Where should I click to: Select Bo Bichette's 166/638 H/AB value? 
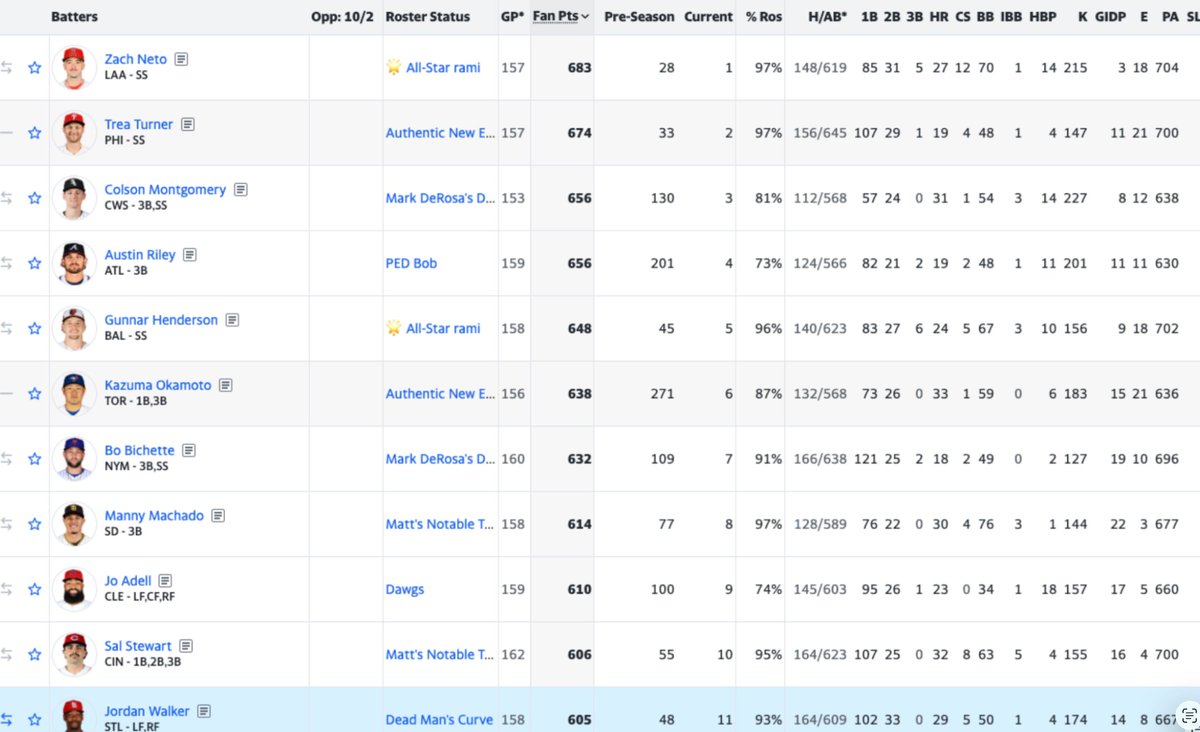[x=819, y=459]
